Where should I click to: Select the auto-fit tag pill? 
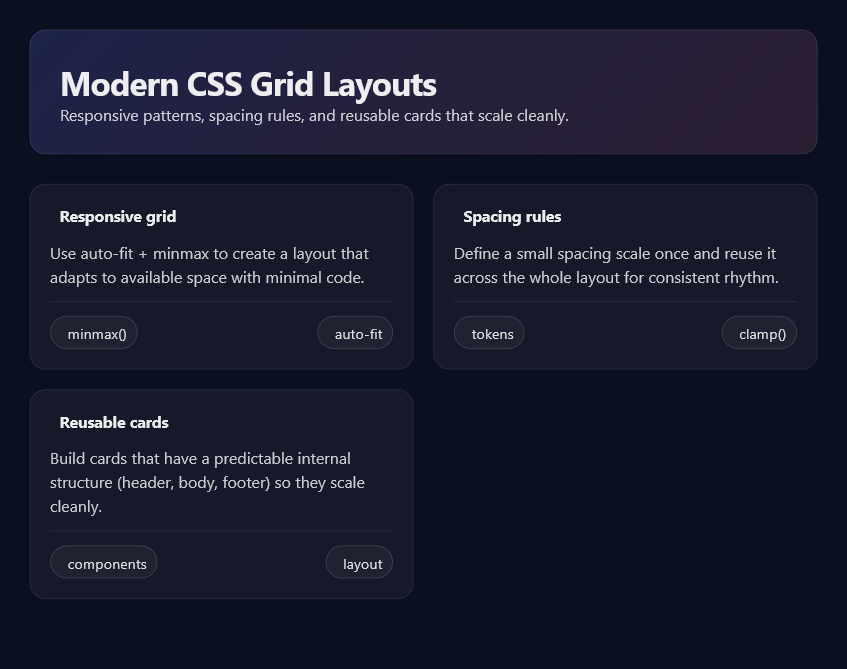pos(356,334)
